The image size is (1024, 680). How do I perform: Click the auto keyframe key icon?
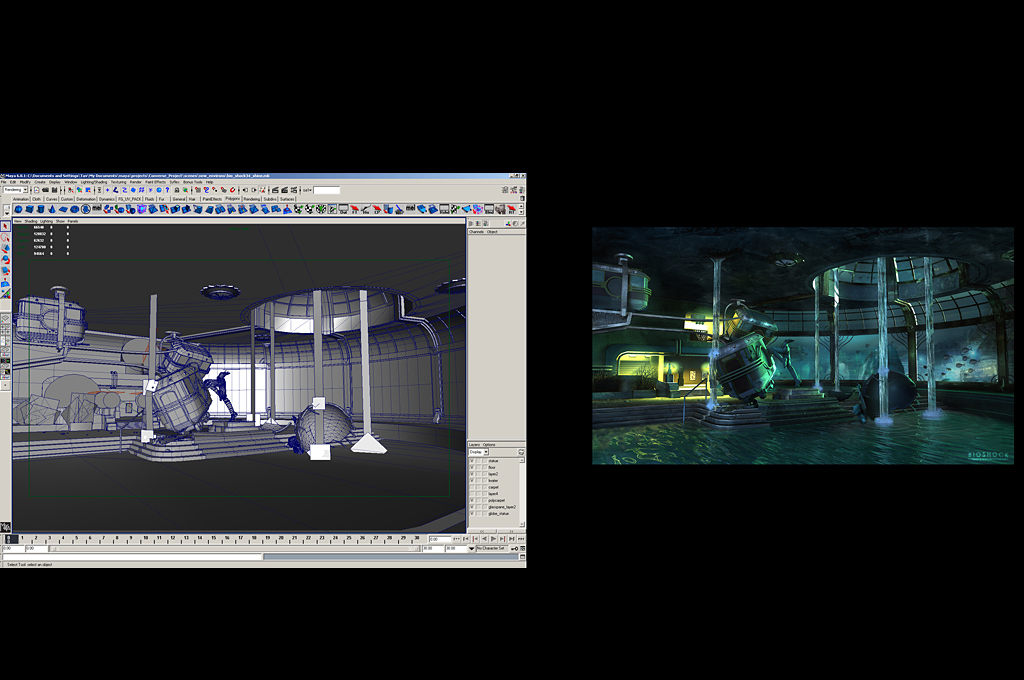pos(515,549)
